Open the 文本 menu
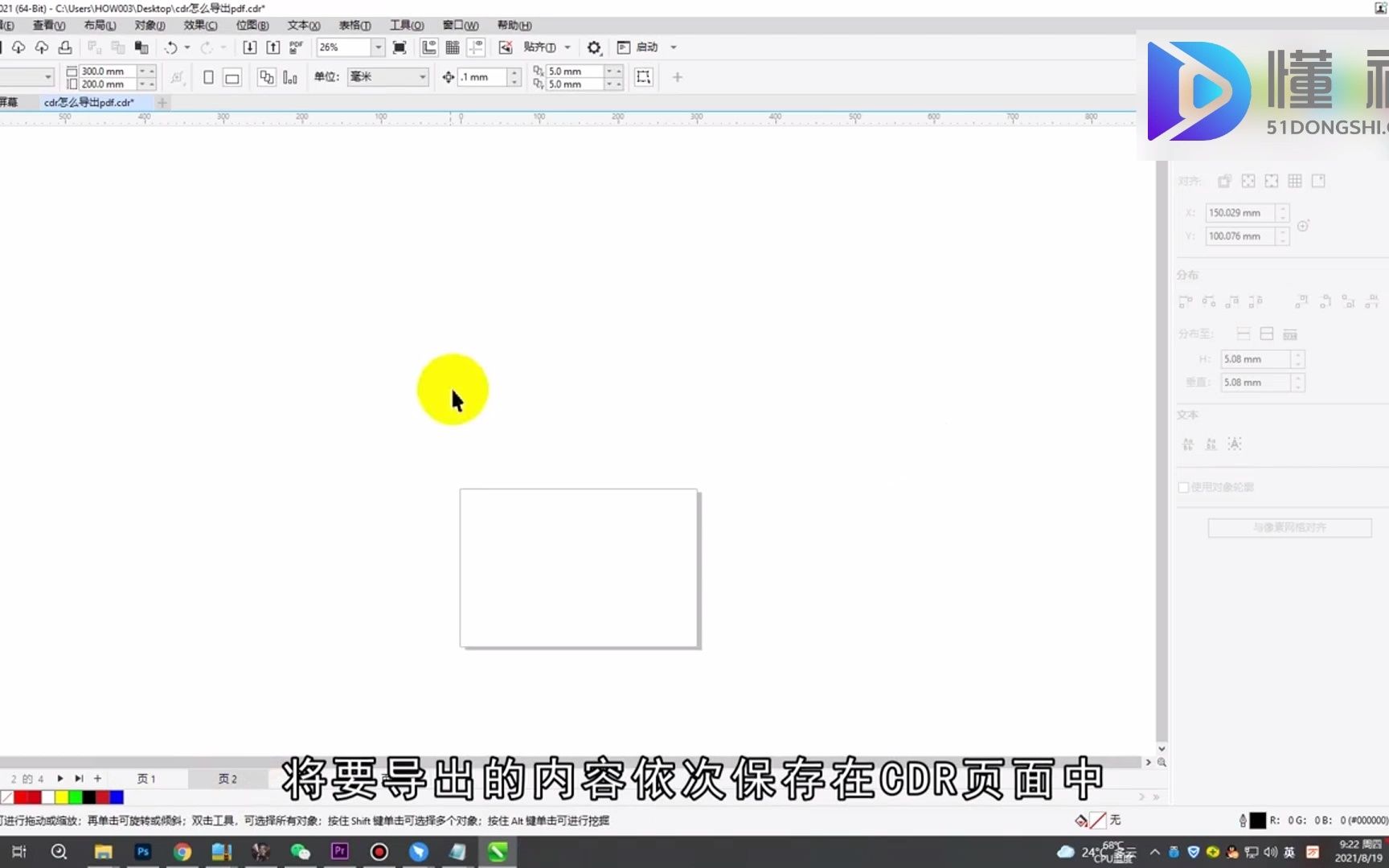Image resolution: width=1389 pixels, height=868 pixels. pos(304,26)
